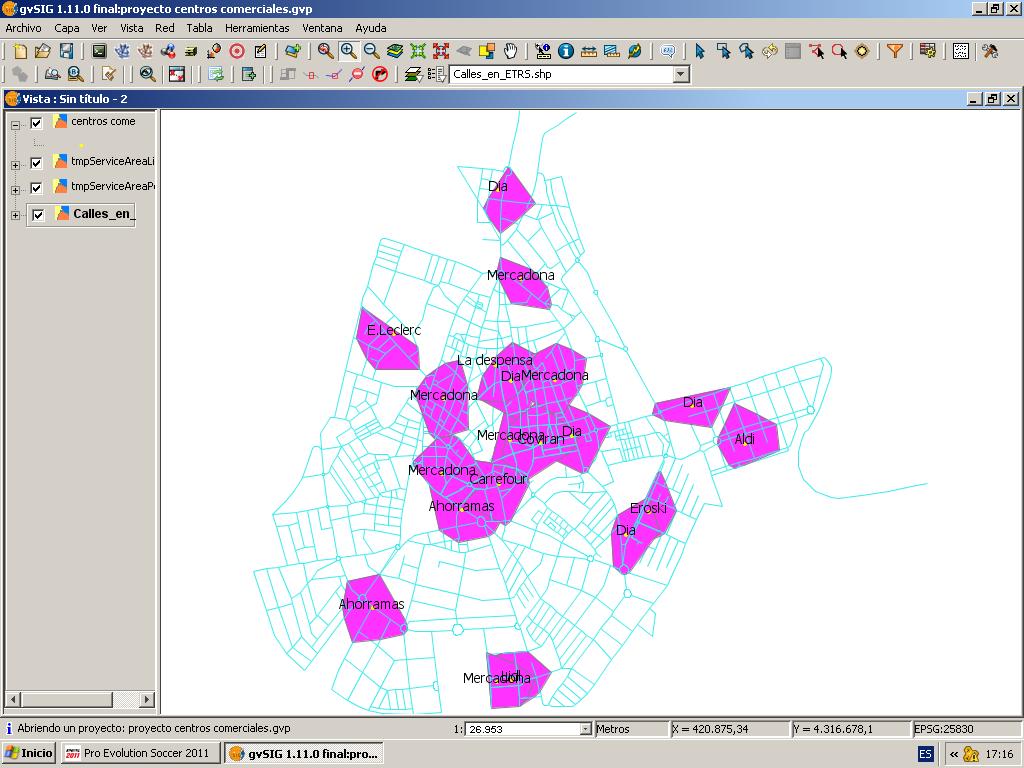This screenshot has width=1024, height=768.
Task: Open the Herramientas menu
Action: click(x=257, y=28)
